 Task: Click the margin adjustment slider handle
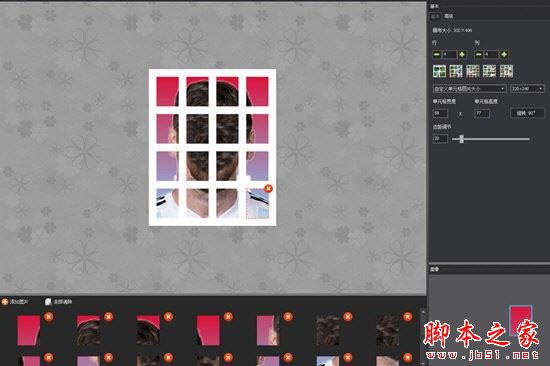[x=462, y=139]
